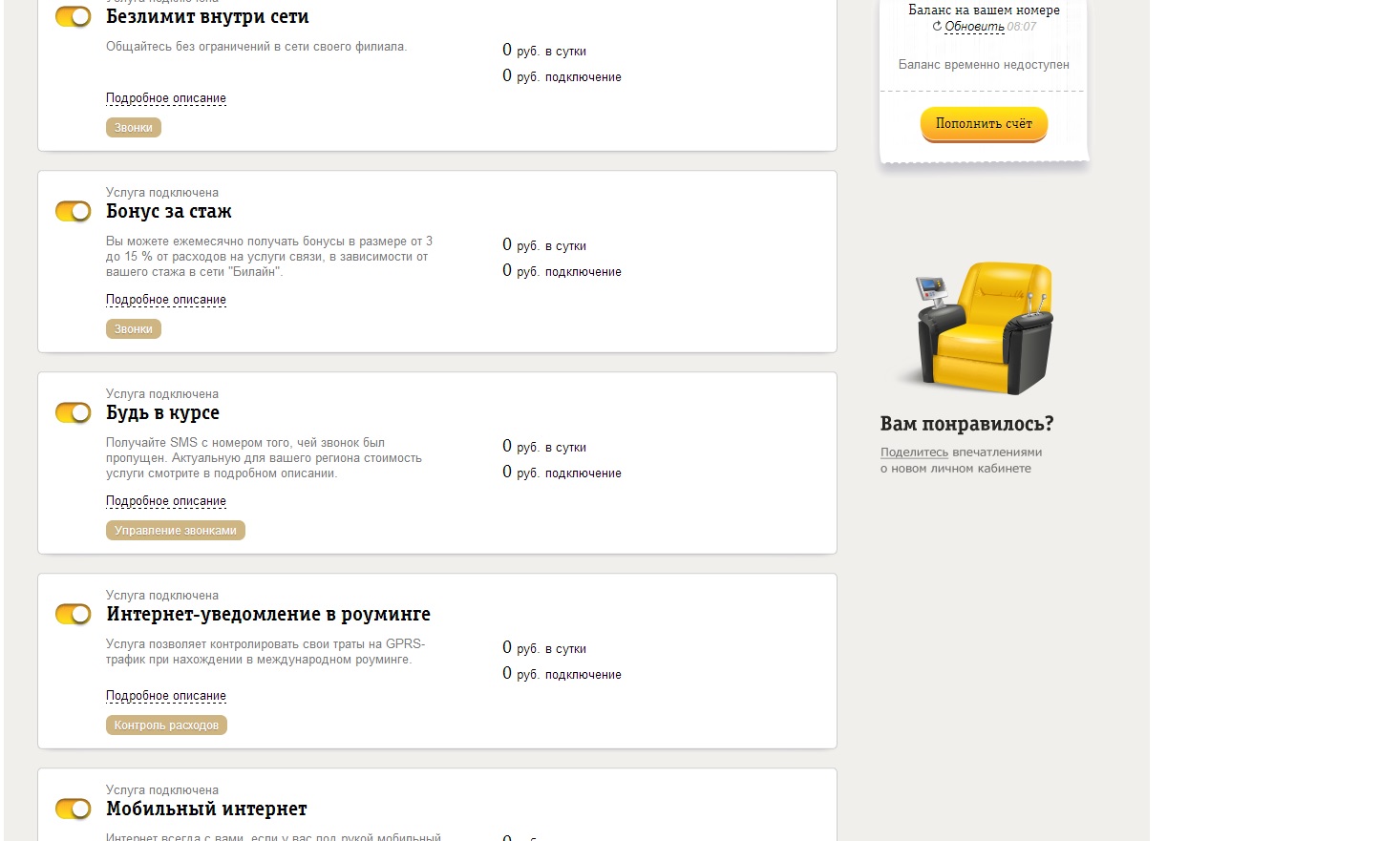Screen dimensions: 1400x841
Task: Switch off Интернет-уведомление в роуминге
Action: [74, 614]
